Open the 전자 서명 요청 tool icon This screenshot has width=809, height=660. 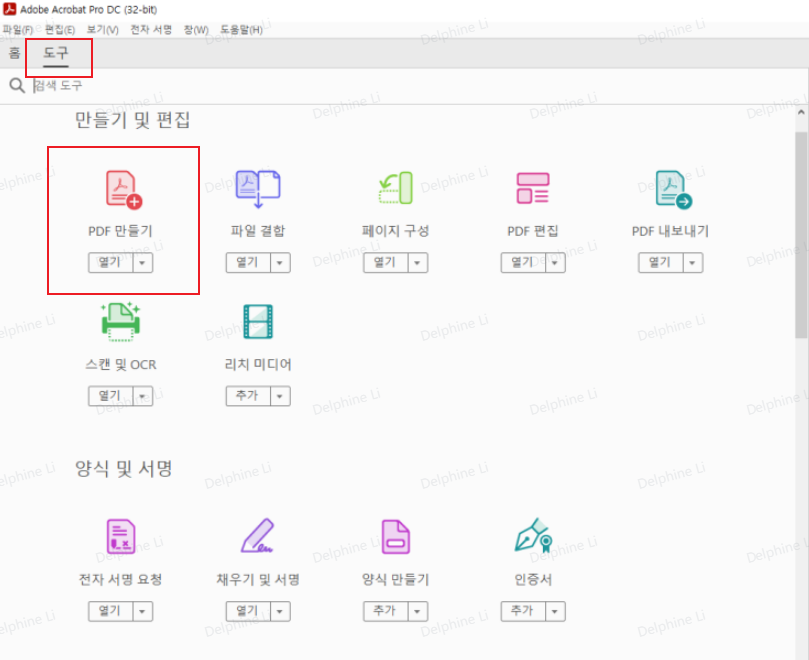click(x=120, y=537)
